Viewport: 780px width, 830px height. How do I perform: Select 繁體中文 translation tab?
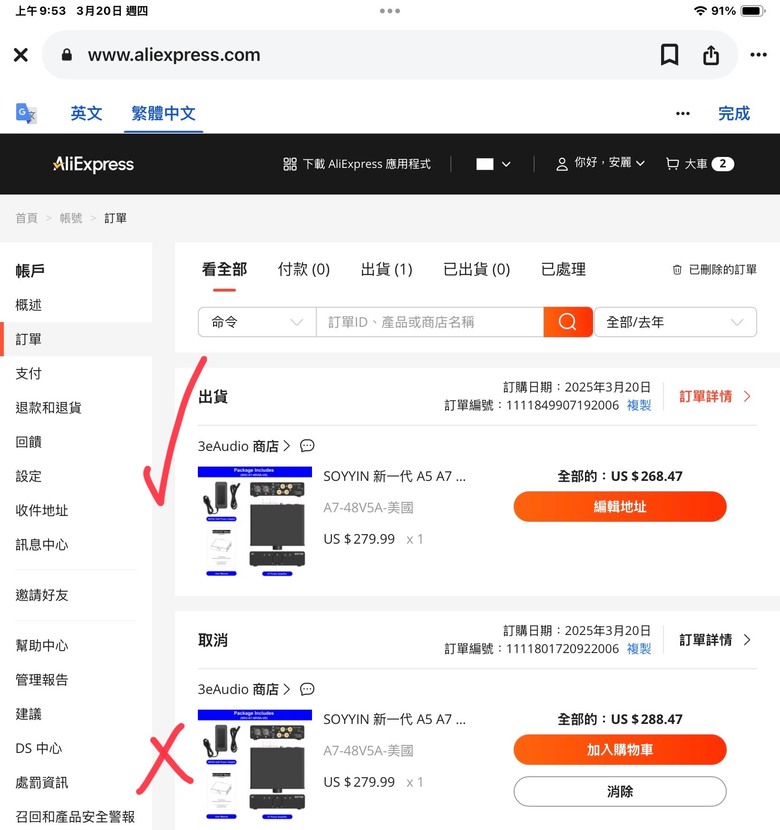pyautogui.click(x=164, y=113)
